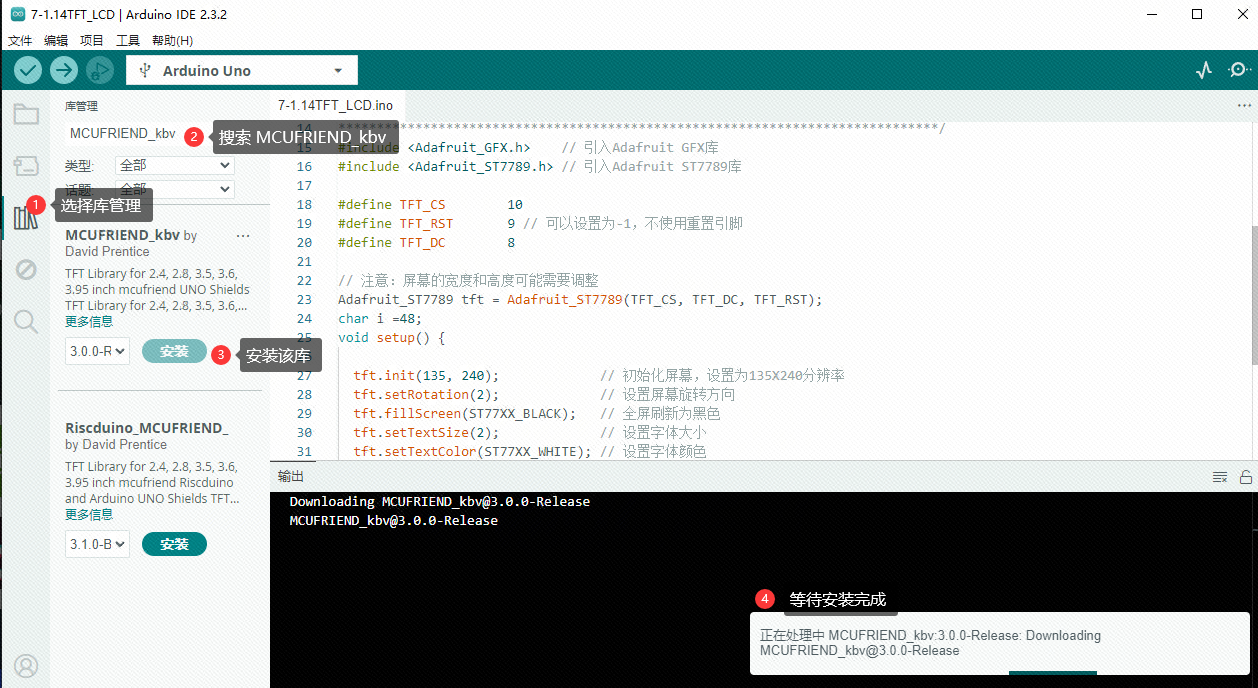Open the Sketchbook folder sidebar icon
1258x688 pixels.
26,114
